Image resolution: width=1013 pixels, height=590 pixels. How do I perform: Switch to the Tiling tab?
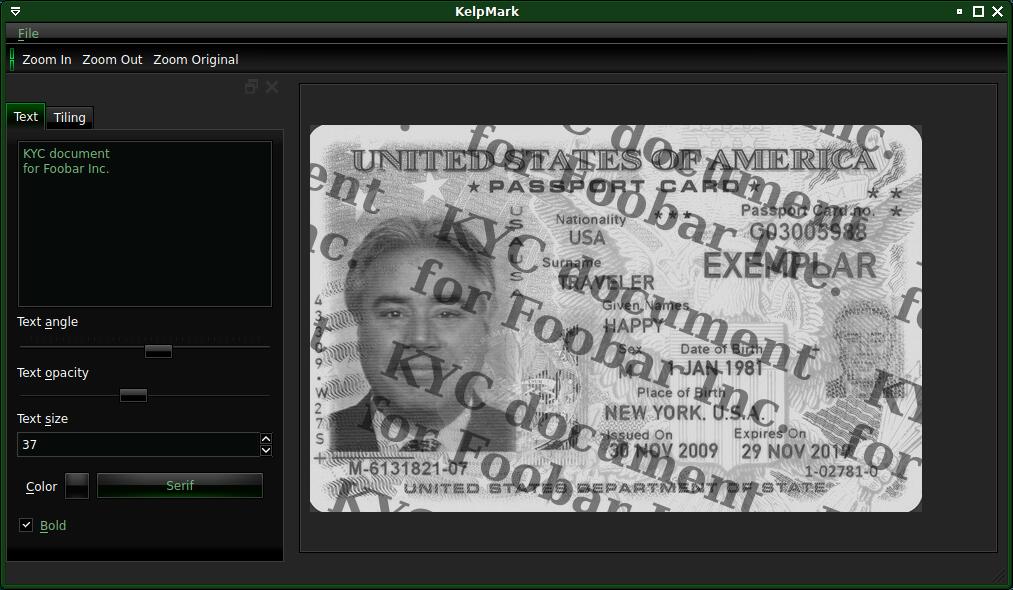(x=69, y=118)
